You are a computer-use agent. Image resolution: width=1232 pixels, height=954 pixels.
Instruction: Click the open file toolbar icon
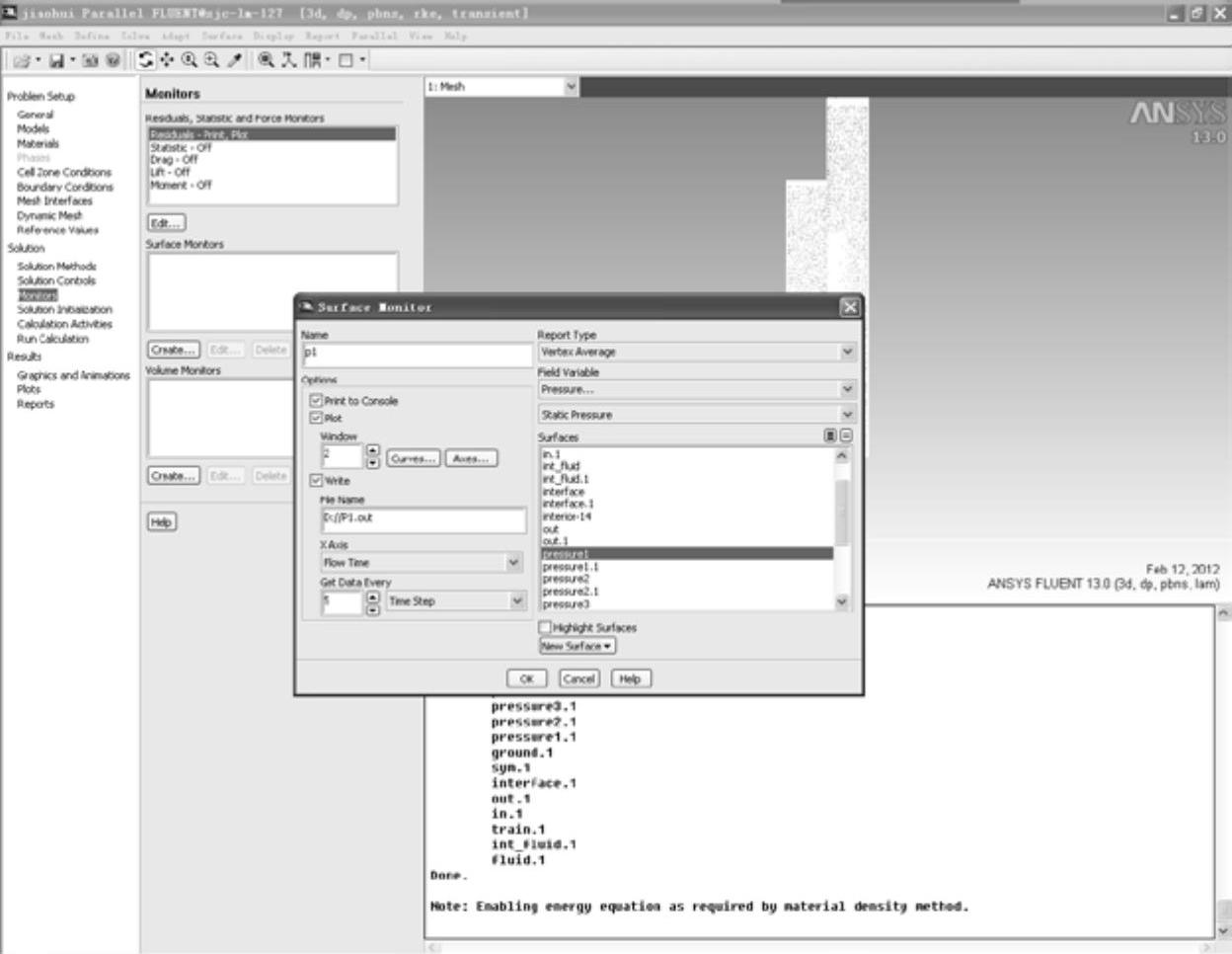[21, 60]
